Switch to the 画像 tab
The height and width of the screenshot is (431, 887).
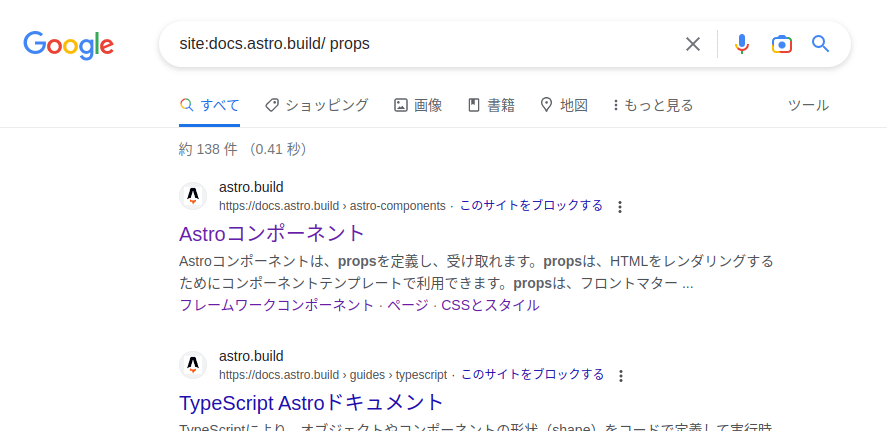(418, 105)
